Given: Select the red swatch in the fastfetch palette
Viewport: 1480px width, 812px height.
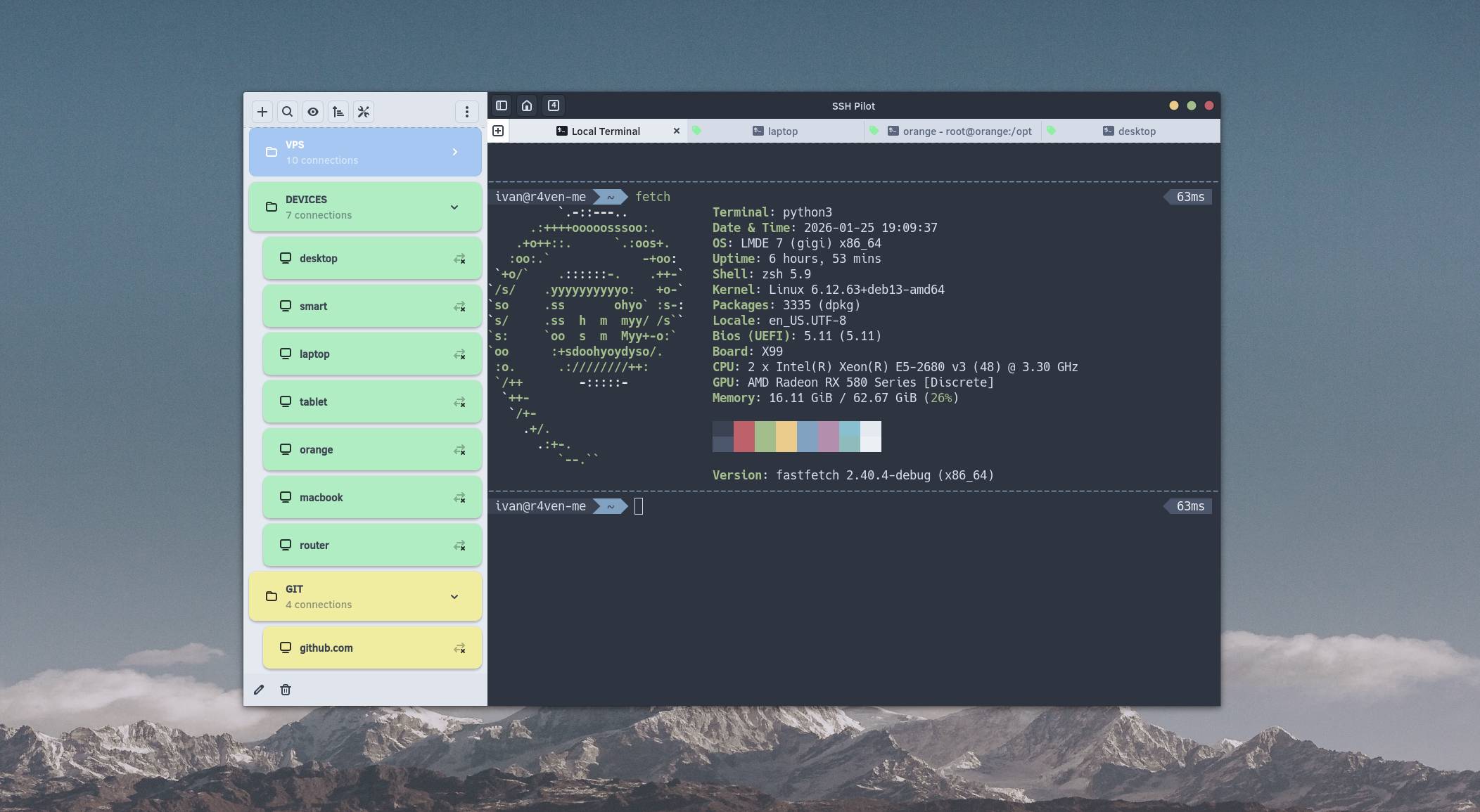Looking at the screenshot, I should [x=744, y=436].
